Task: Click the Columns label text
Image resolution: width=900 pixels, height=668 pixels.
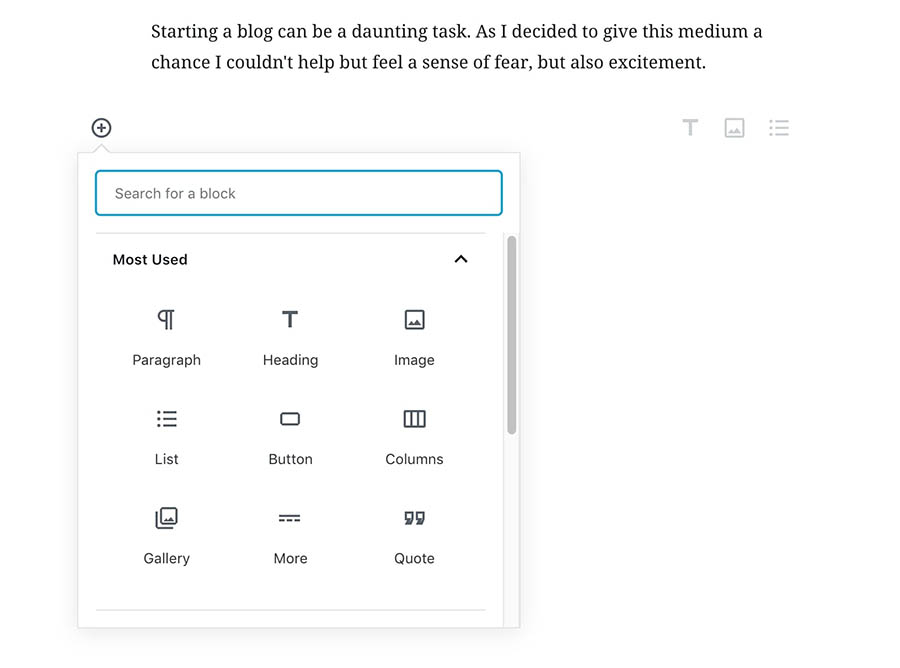Action: click(x=414, y=459)
